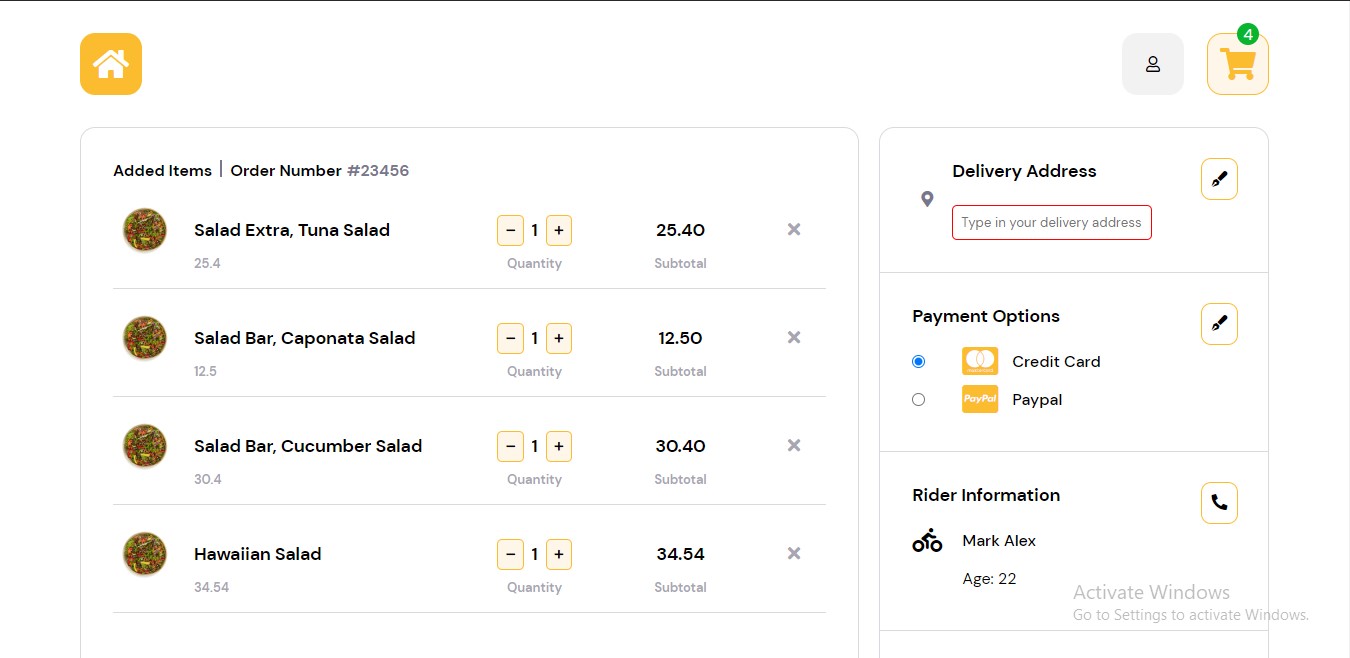Open the shopping cart icon
Screen dimensions: 1350x658
coord(1237,64)
